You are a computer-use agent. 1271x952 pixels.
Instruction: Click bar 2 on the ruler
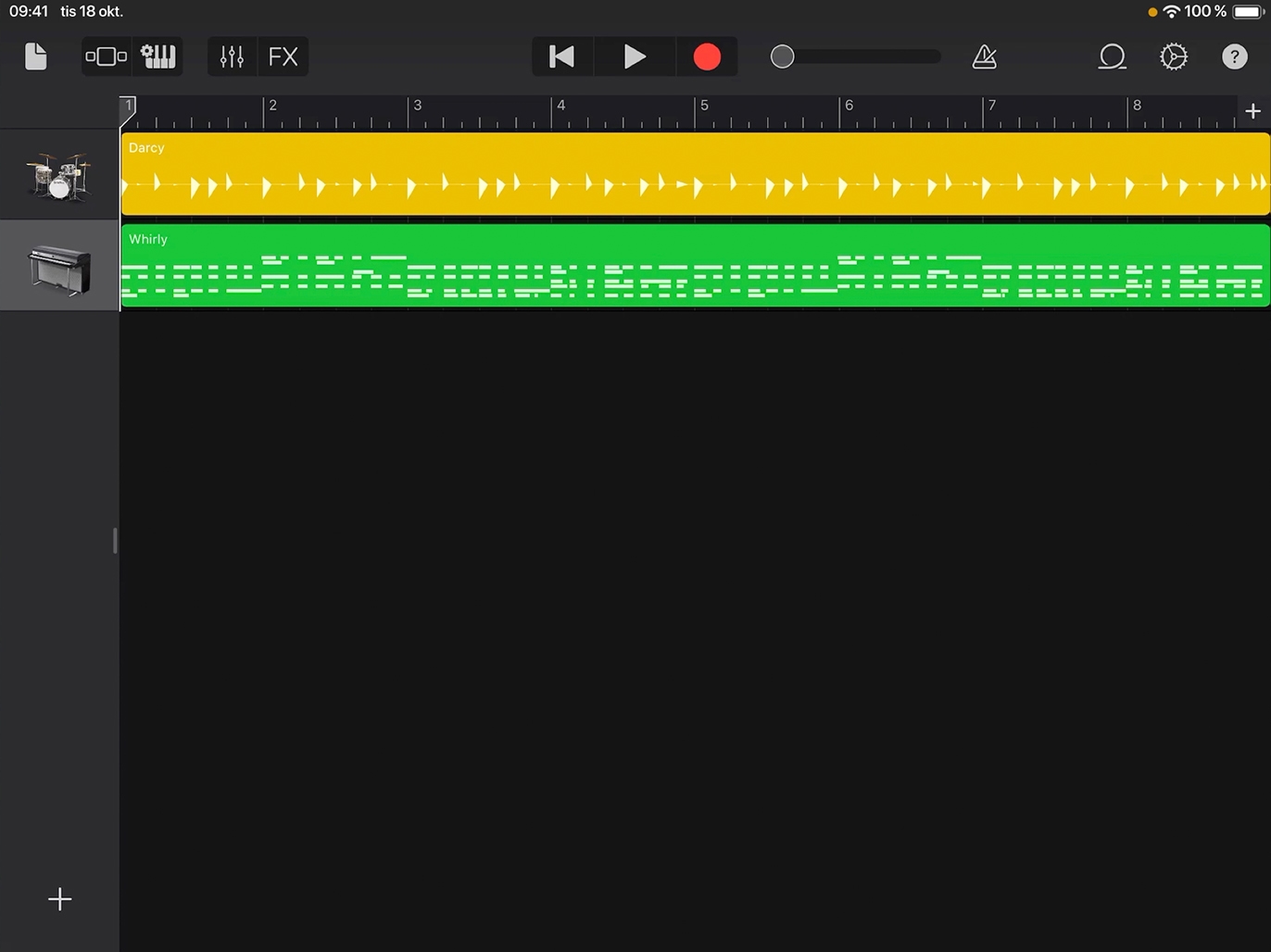pos(272,106)
